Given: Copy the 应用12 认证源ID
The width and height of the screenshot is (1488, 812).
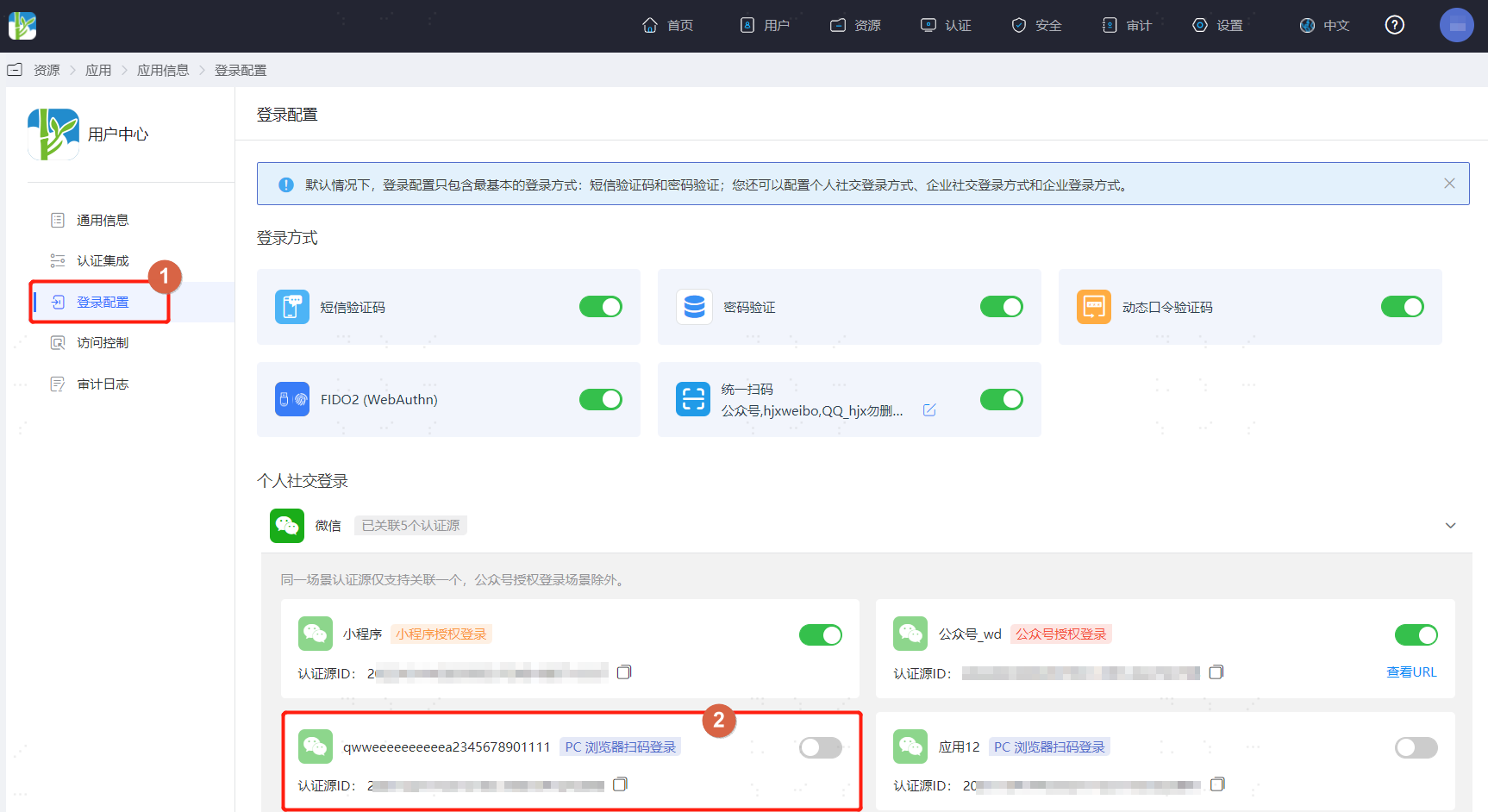Looking at the screenshot, I should (x=1217, y=784).
